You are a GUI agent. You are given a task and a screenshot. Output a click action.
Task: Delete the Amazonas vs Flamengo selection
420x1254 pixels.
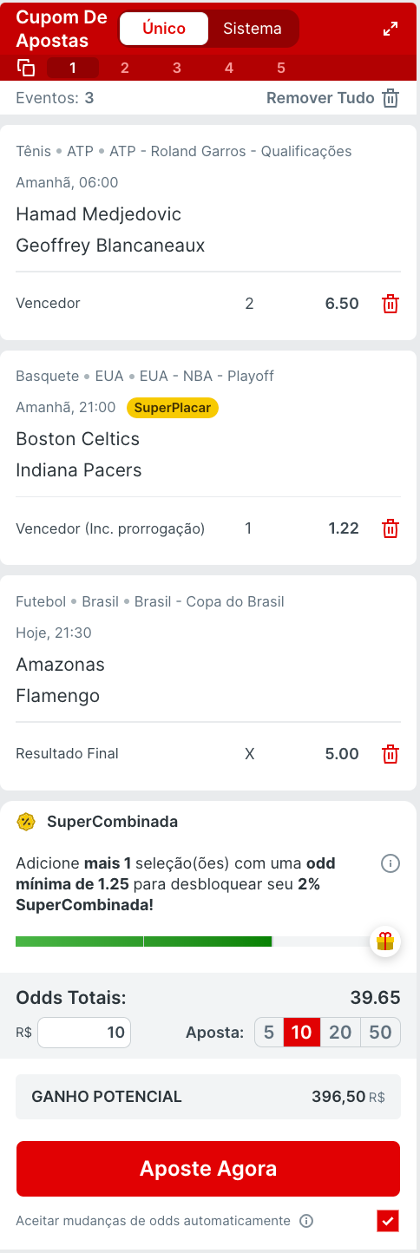pyautogui.click(x=390, y=754)
